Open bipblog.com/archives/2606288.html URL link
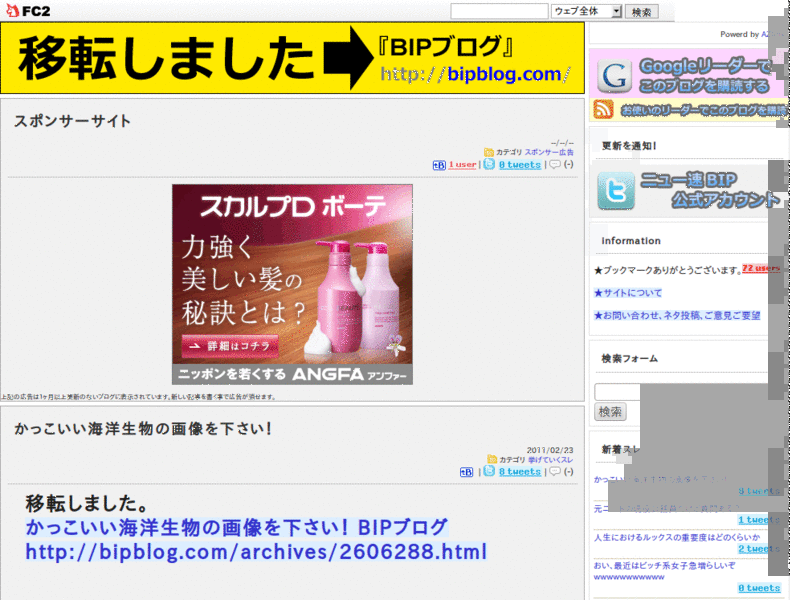Screen dimensions: 800x600 point(256,552)
